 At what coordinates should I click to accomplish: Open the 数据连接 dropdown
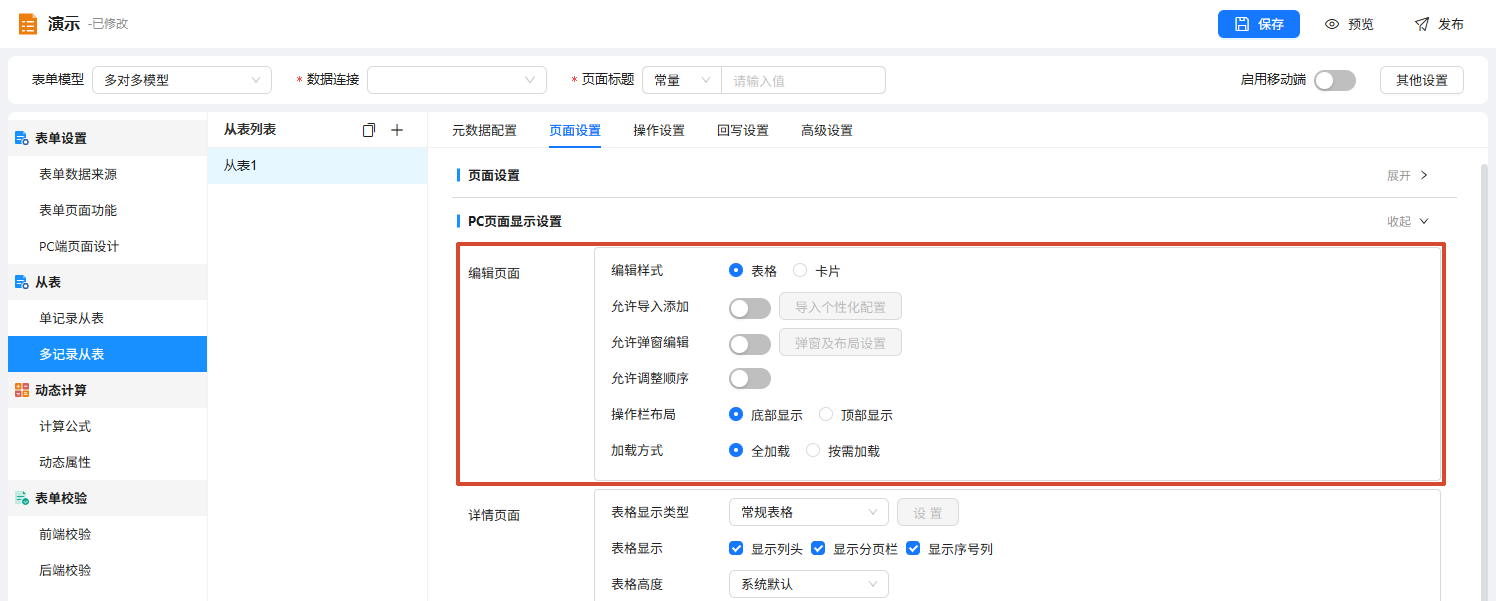pos(457,80)
